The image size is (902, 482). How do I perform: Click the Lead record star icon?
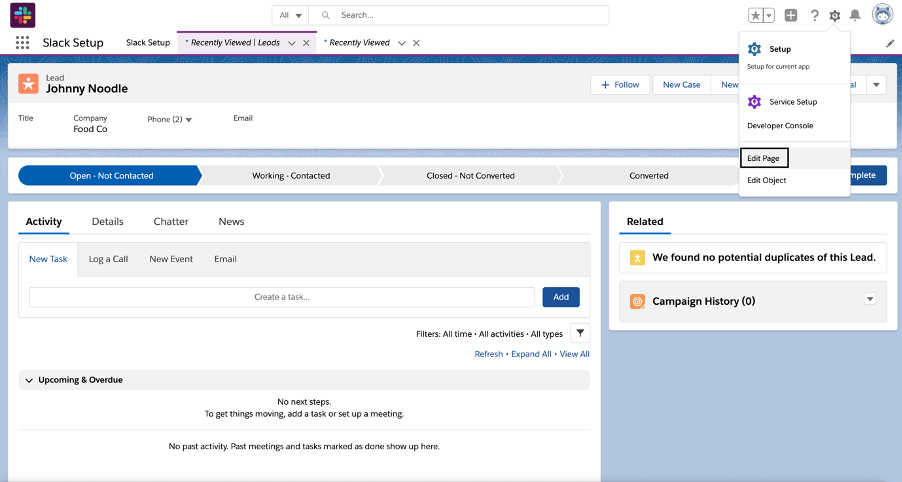28,84
